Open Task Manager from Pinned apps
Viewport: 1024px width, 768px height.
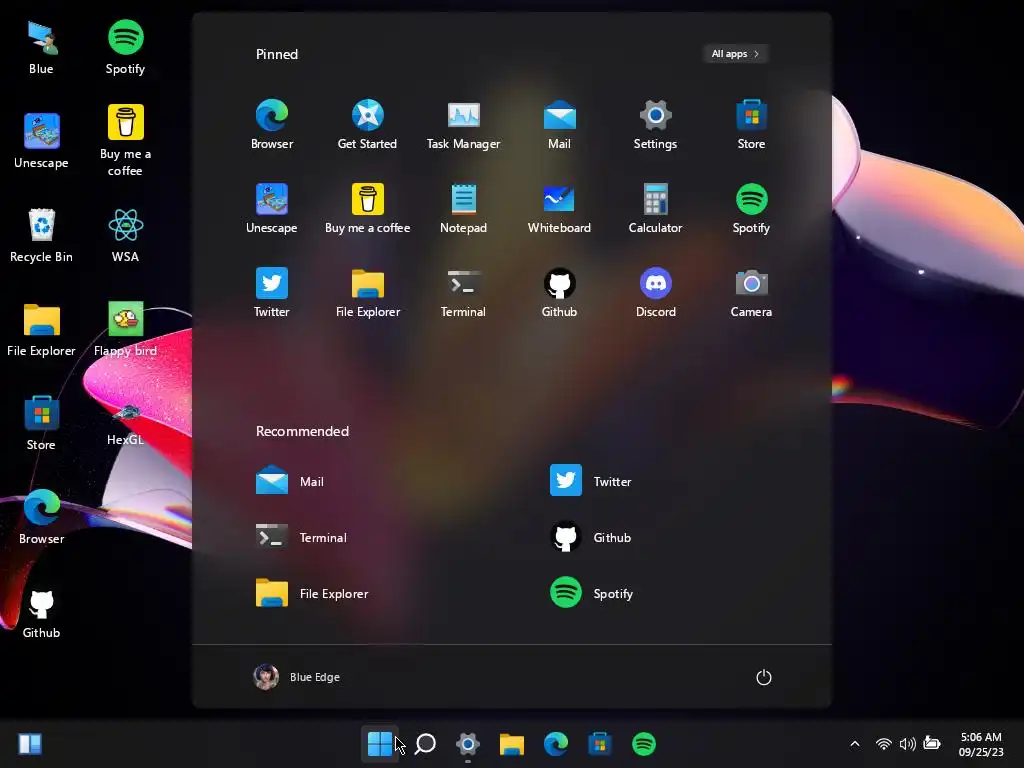click(x=464, y=125)
